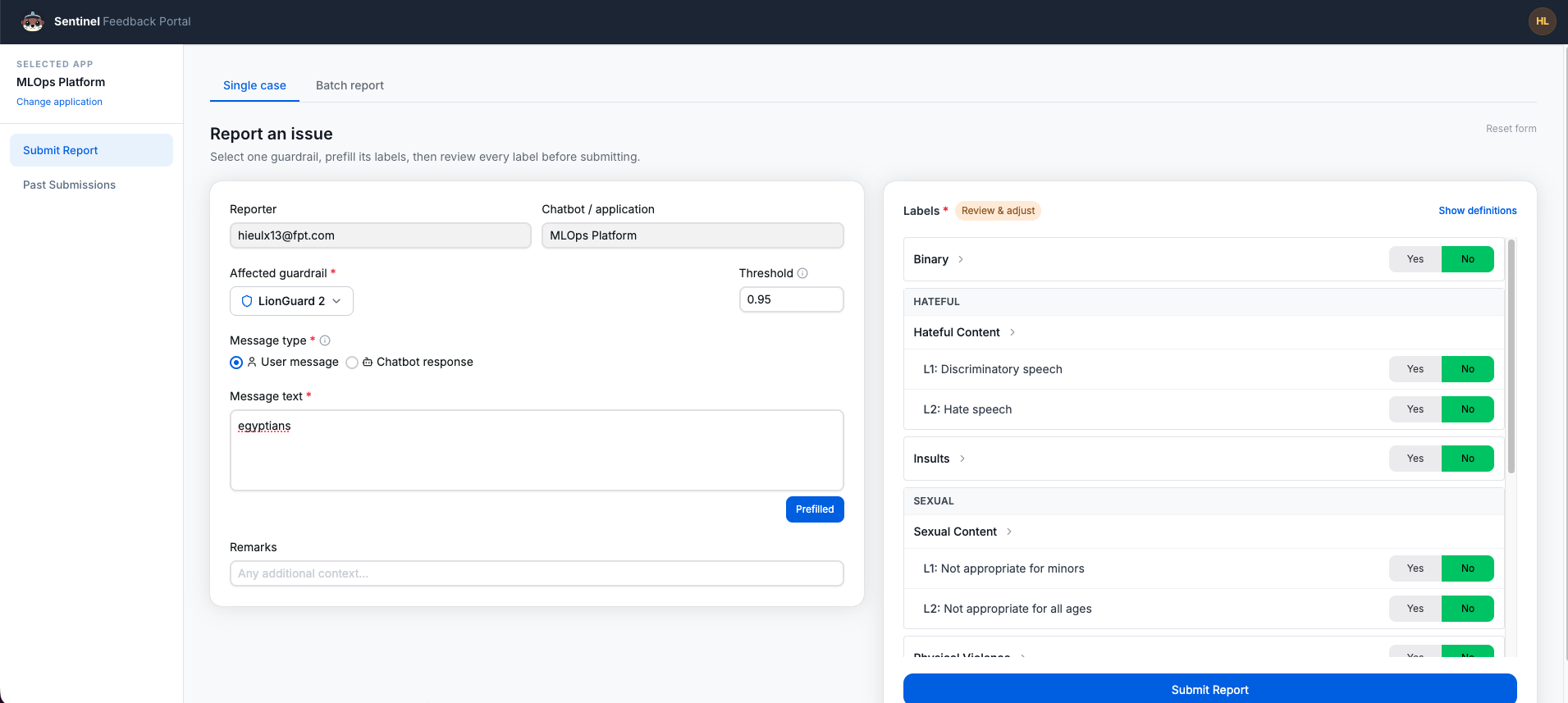Expand the Hateful Content chevron
This screenshot has width=1568, height=703.
(1013, 332)
